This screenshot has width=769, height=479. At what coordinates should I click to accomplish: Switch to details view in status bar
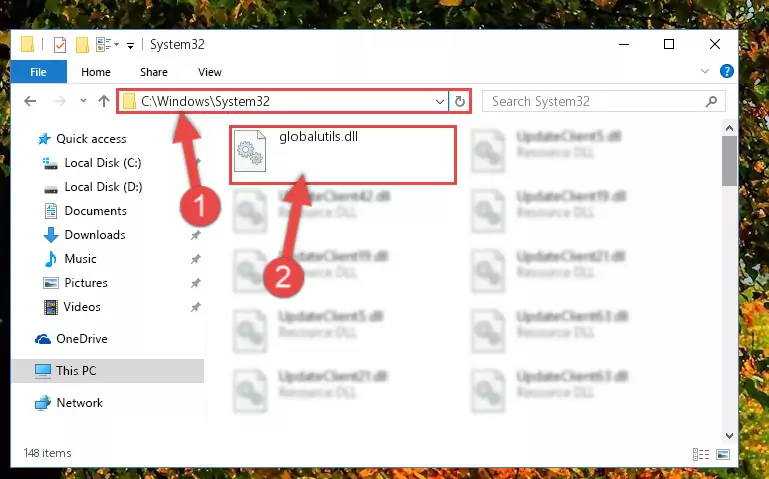701,454
